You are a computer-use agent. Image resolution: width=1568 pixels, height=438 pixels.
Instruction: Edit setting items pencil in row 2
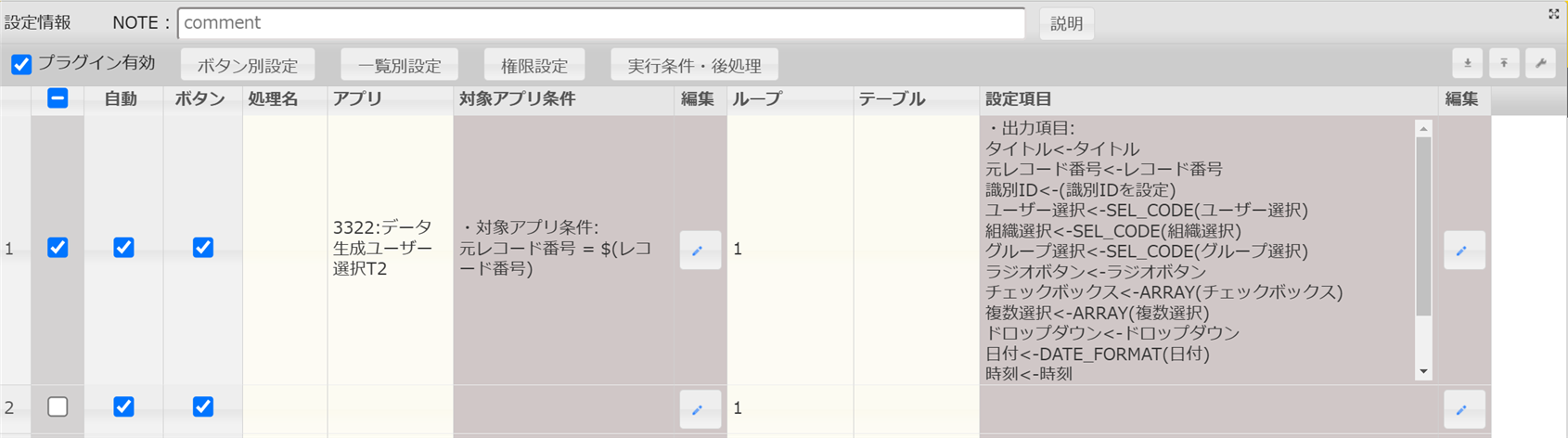[1464, 409]
